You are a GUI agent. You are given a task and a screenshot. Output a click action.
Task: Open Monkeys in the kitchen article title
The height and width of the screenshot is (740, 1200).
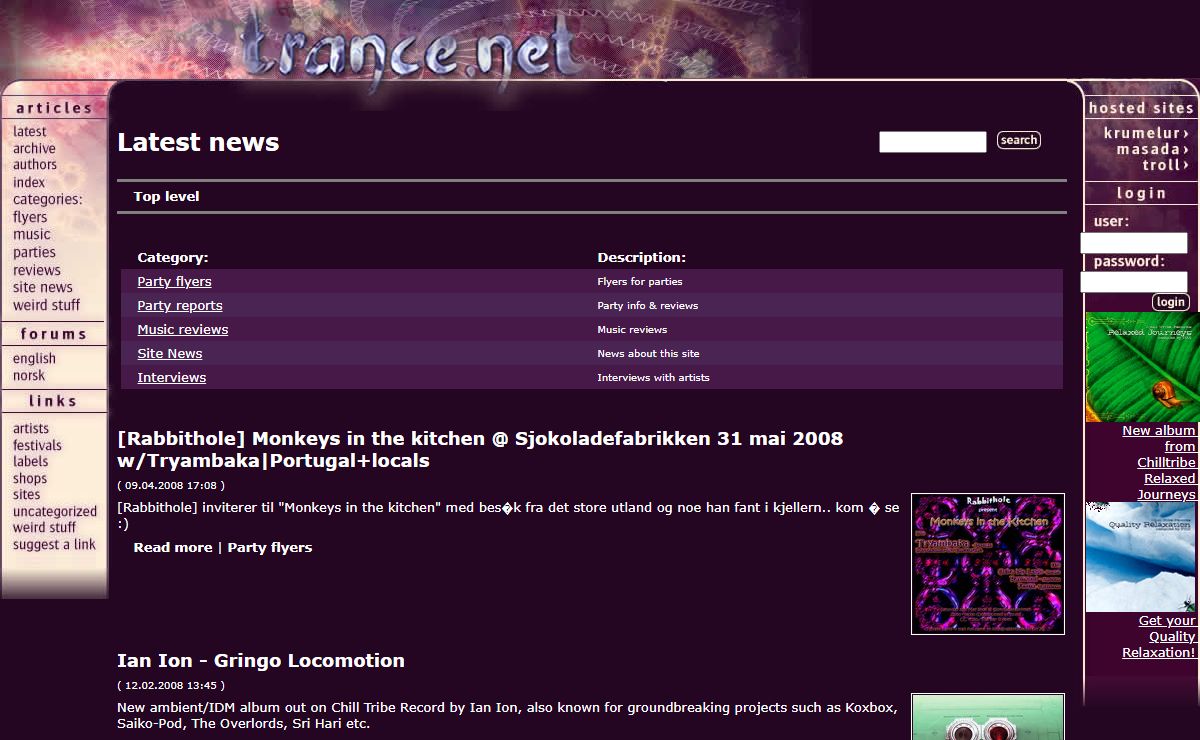(x=480, y=450)
